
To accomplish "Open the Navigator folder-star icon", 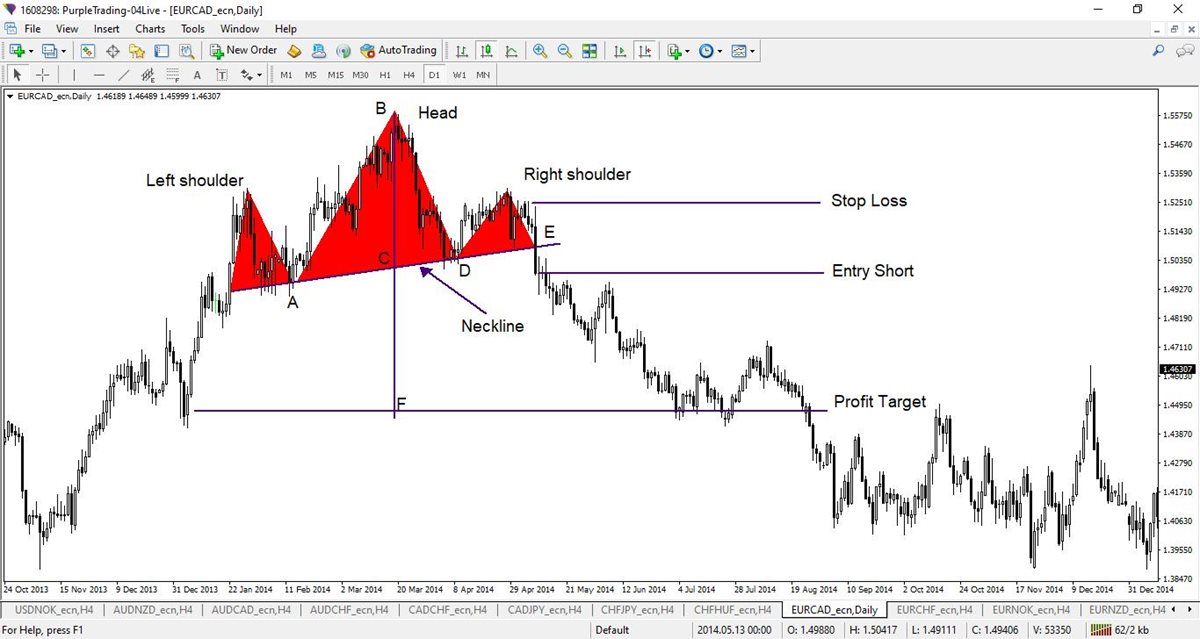I will point(137,50).
